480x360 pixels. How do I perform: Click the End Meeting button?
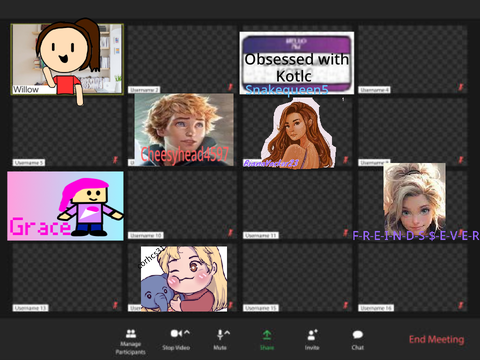436,339
